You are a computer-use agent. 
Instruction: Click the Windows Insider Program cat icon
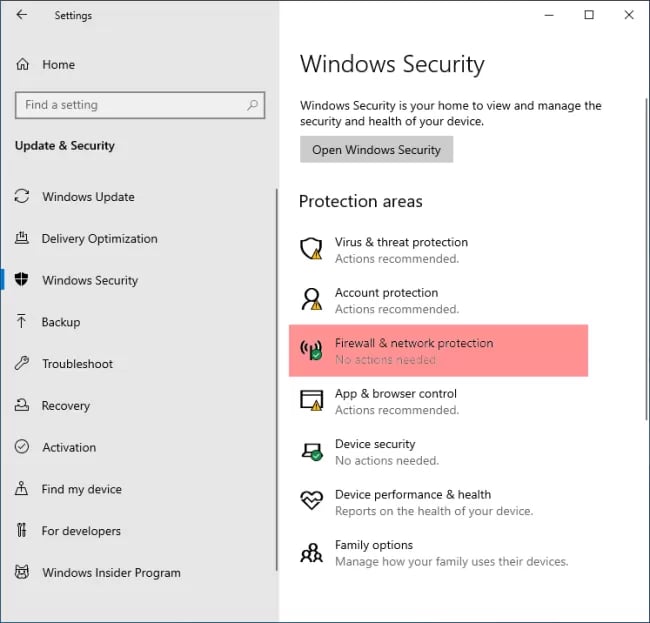(22, 572)
